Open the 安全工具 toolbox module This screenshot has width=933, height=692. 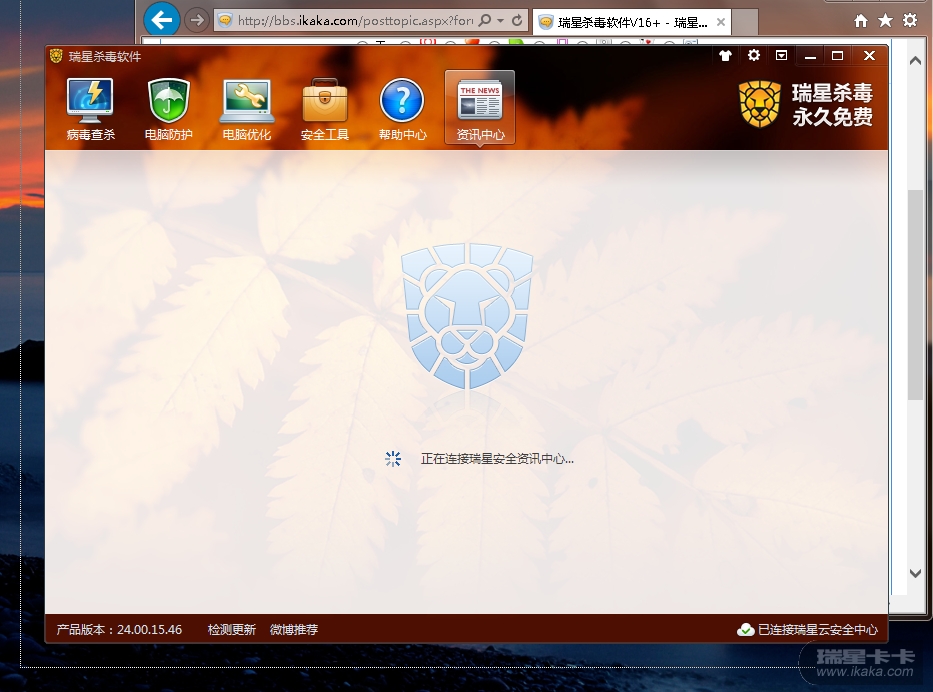click(324, 109)
